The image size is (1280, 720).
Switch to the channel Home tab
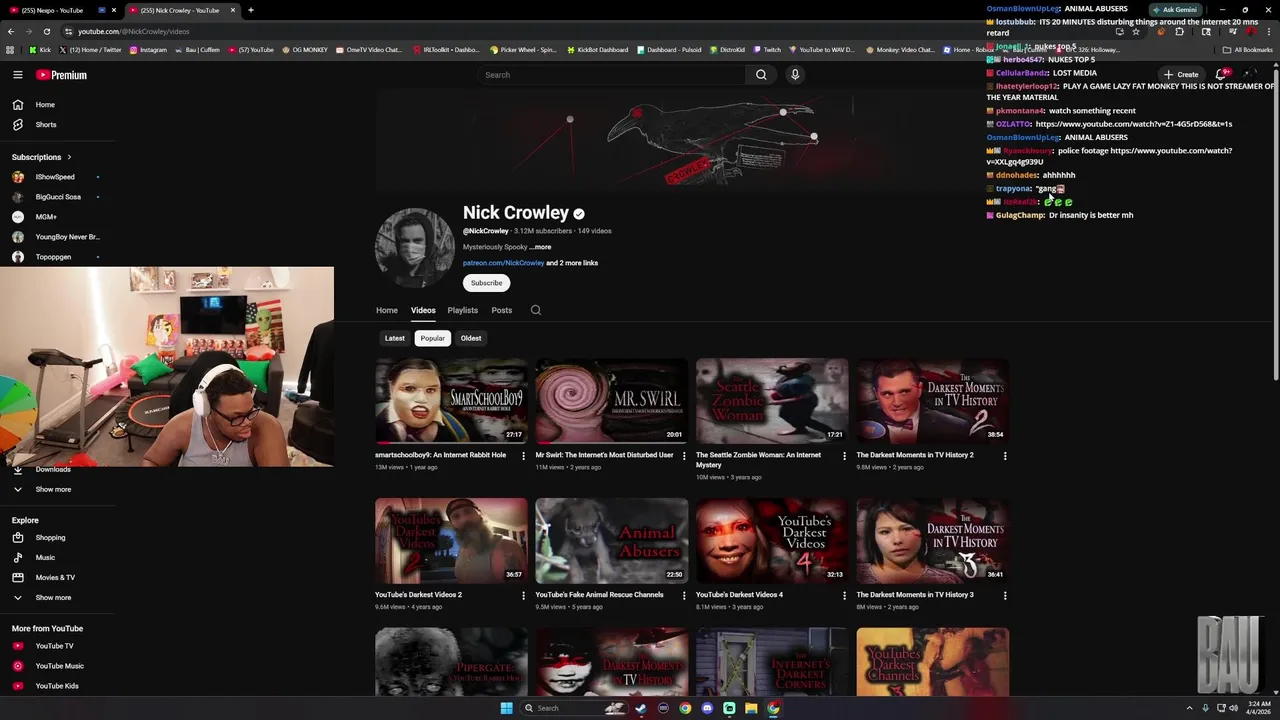pyautogui.click(x=387, y=310)
